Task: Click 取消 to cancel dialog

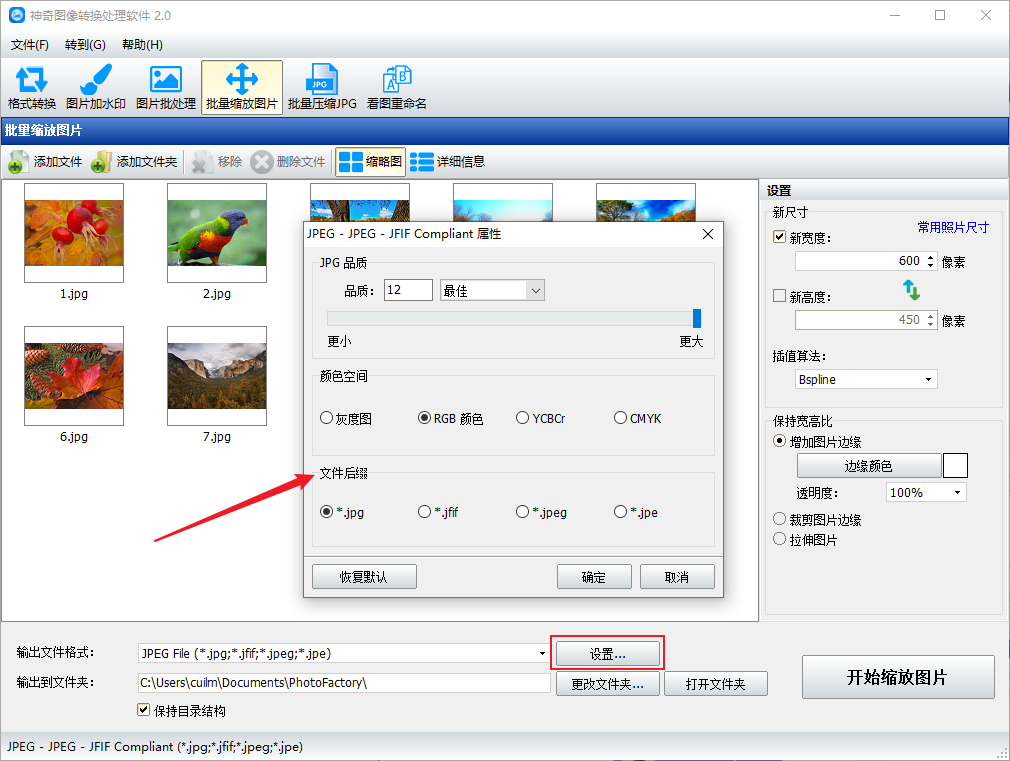Action: click(677, 577)
